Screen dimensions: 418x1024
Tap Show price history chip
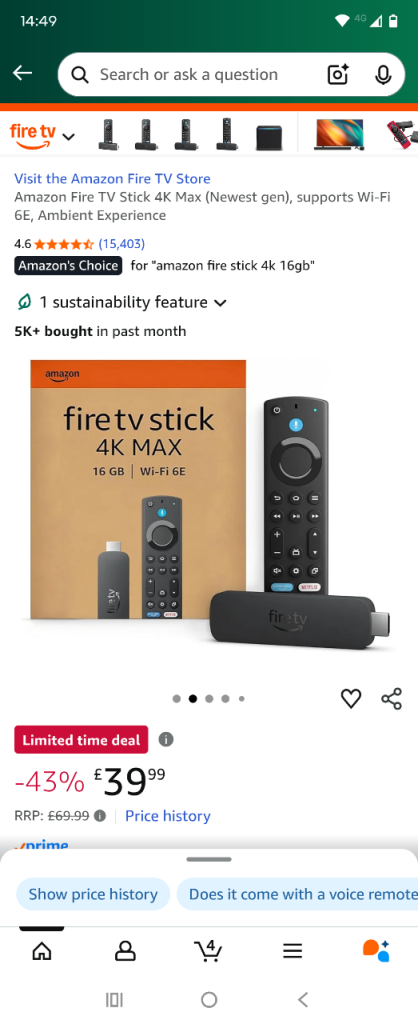point(93,894)
